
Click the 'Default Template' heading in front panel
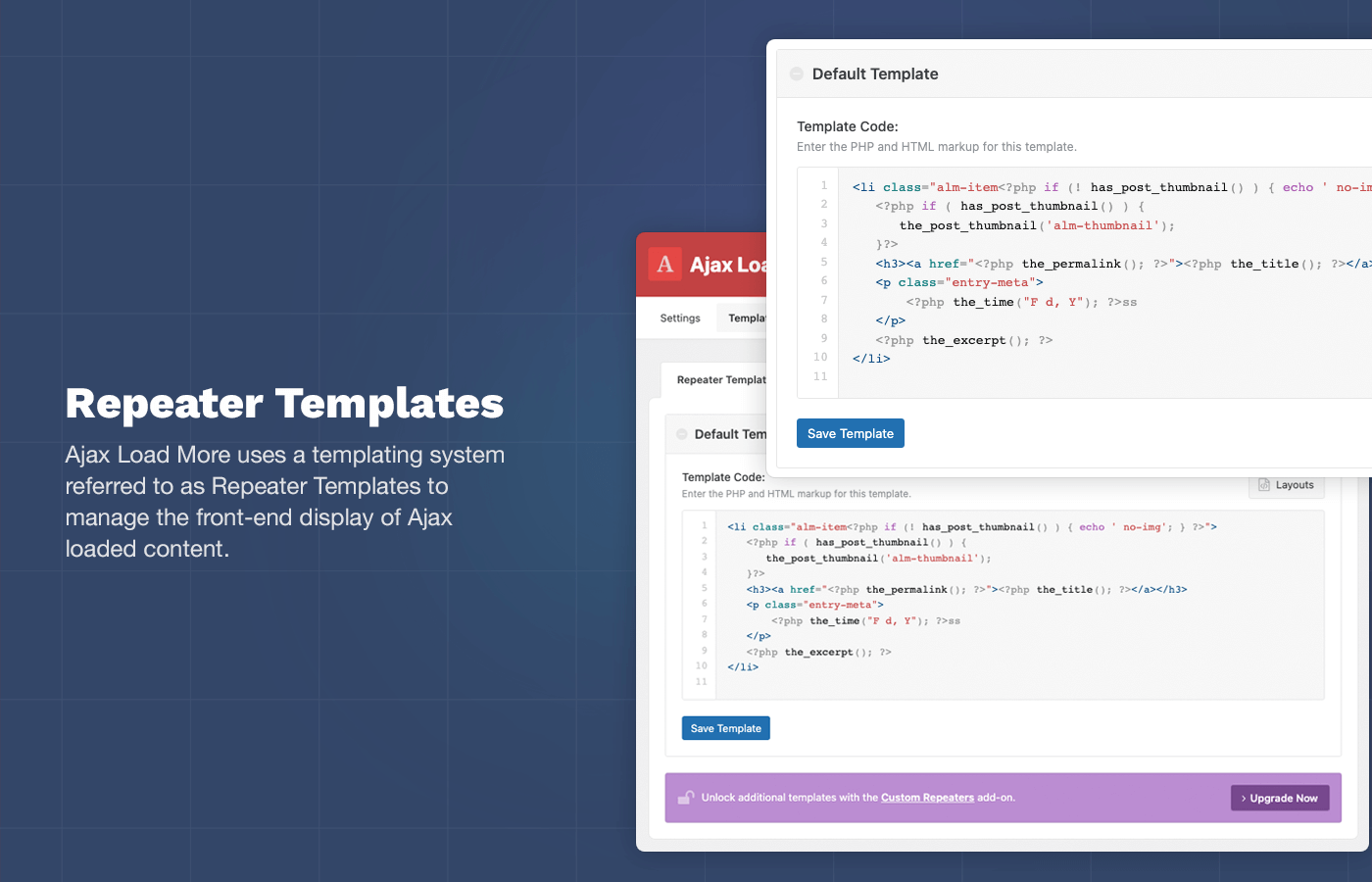pyautogui.click(x=875, y=73)
